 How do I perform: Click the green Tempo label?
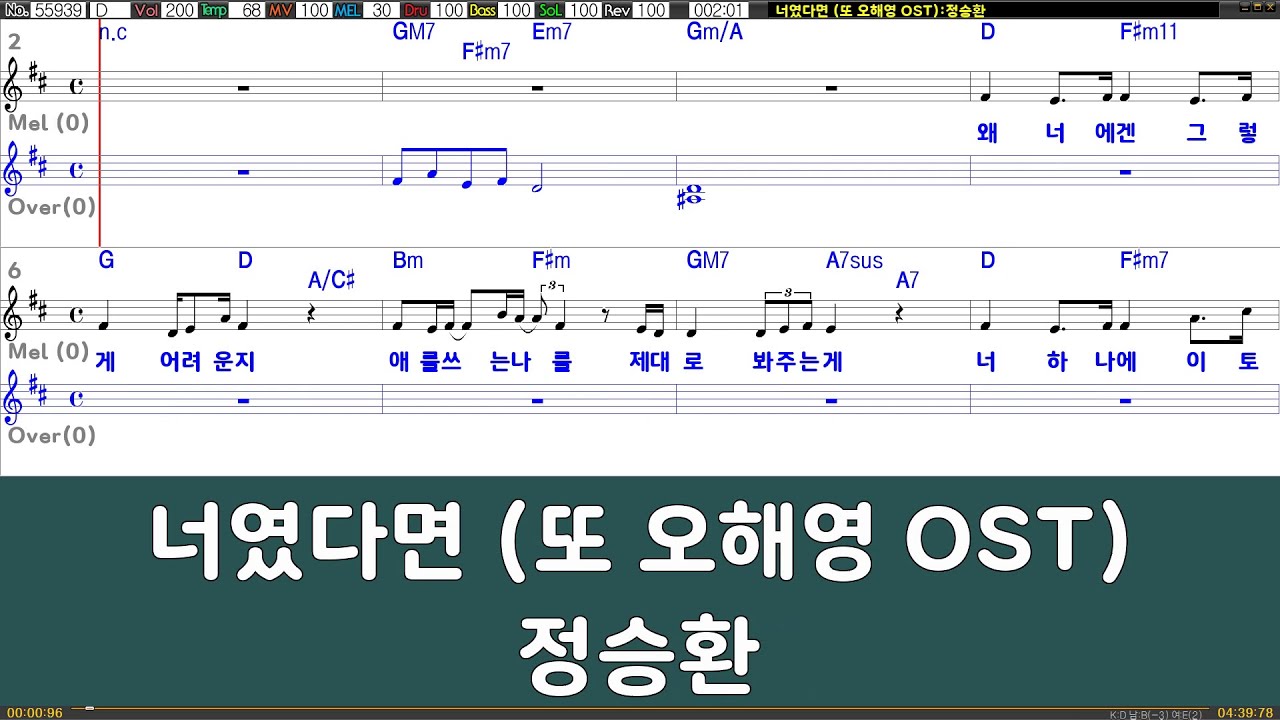(213, 10)
